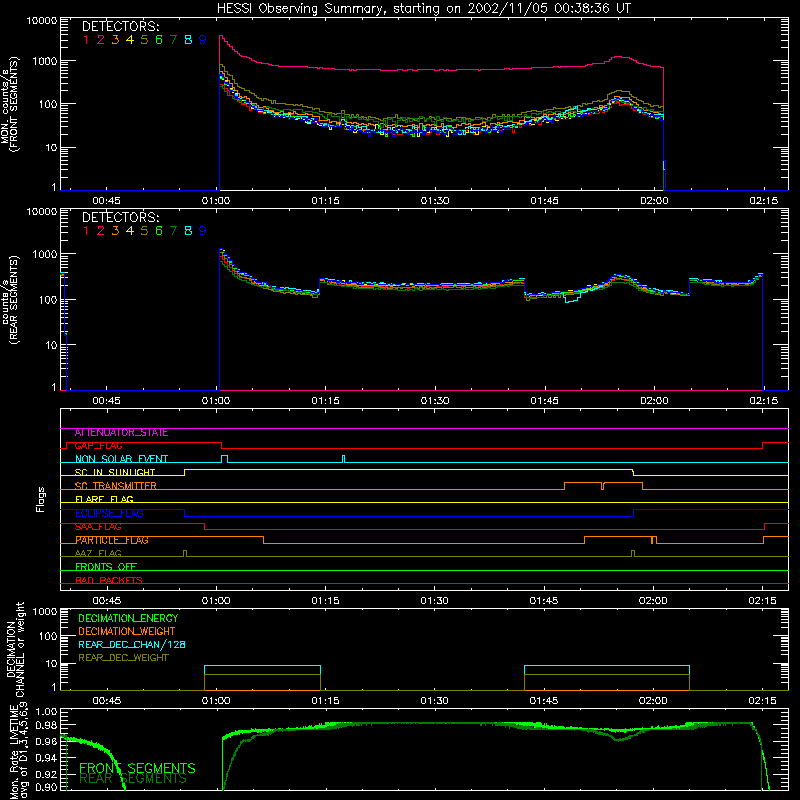This screenshot has width=800, height=800.
Task: Click the FRONT SEGMENTS livetime legend text
Action: [x=137, y=768]
